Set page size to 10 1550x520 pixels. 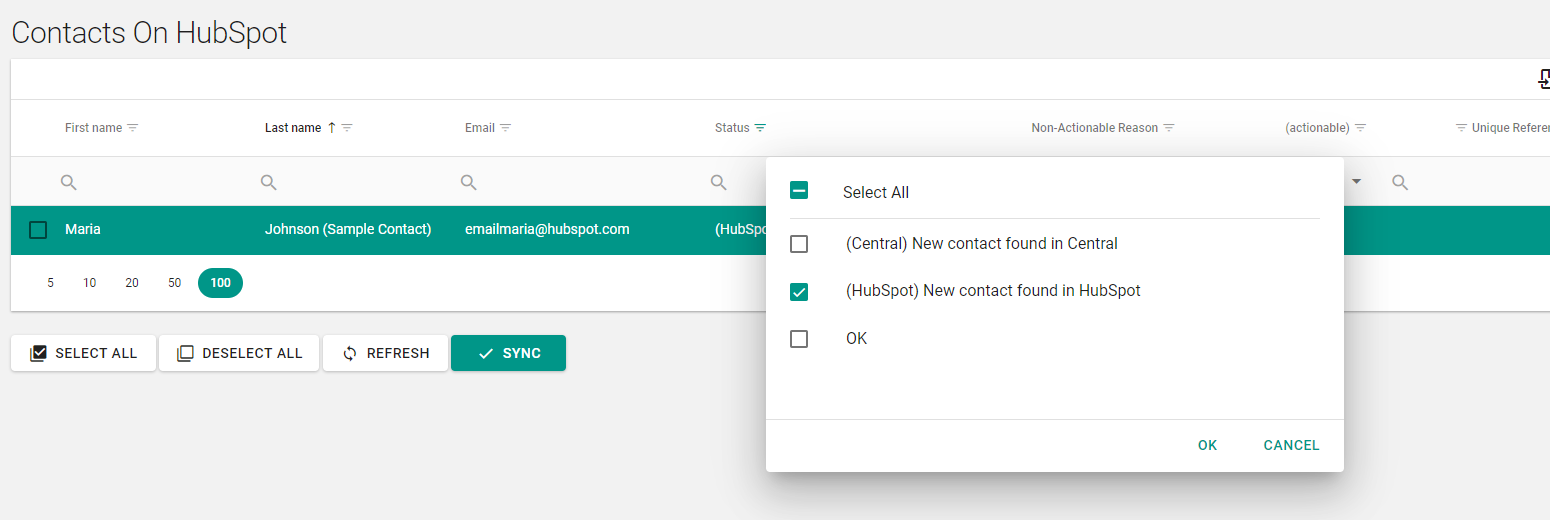[90, 283]
